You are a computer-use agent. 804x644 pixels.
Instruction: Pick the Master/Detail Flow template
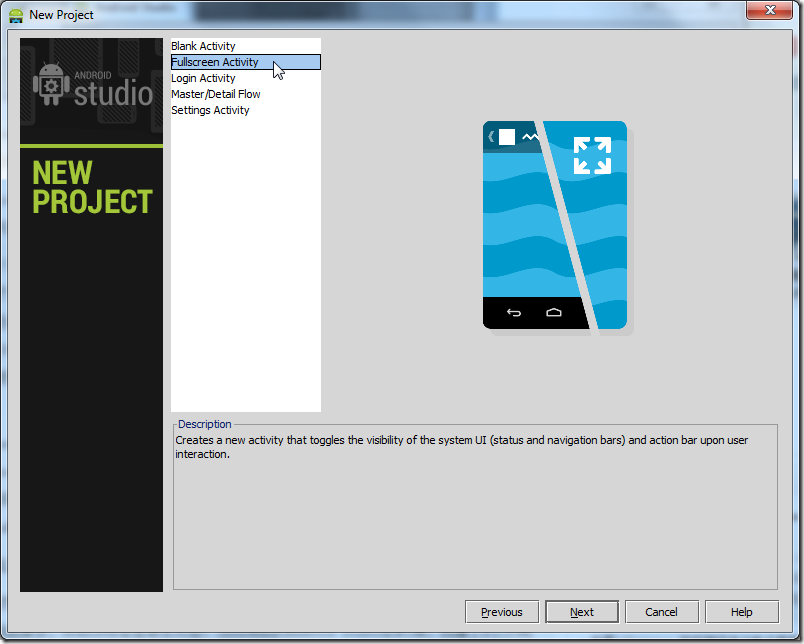[246, 94]
